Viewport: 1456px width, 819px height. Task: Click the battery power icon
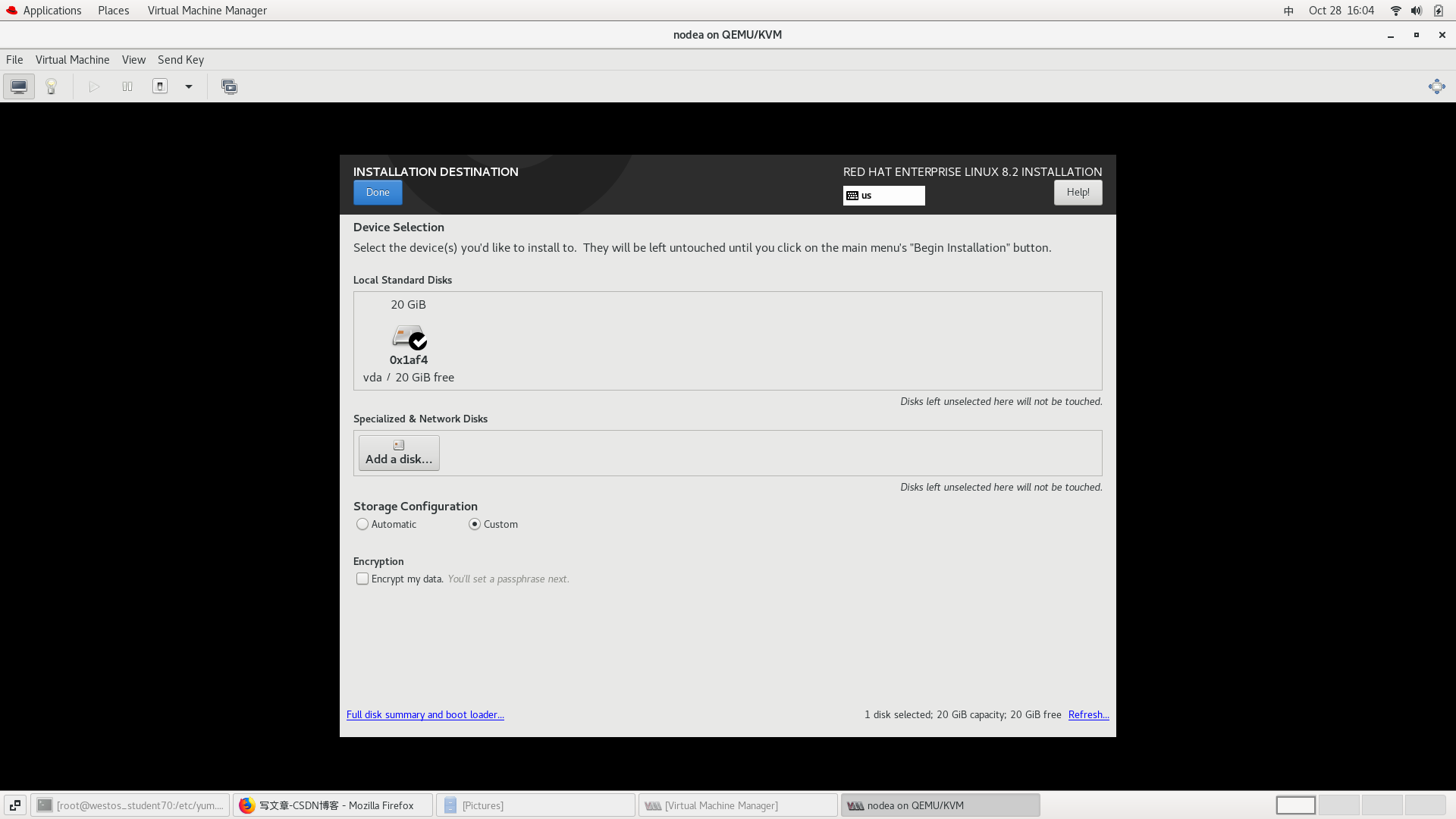point(1439,11)
